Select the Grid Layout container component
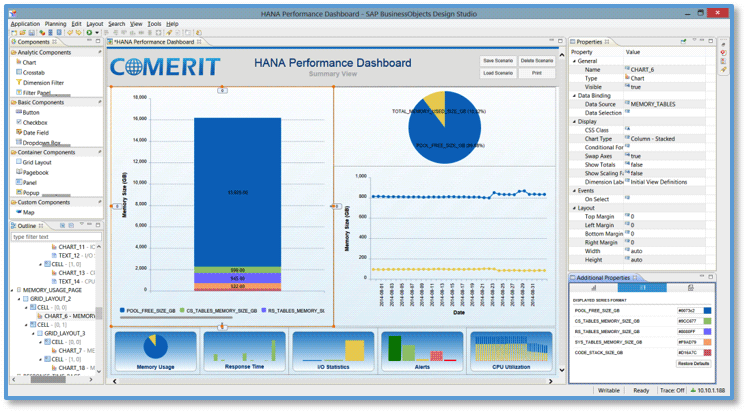The height and width of the screenshot is (412, 746). [37, 162]
